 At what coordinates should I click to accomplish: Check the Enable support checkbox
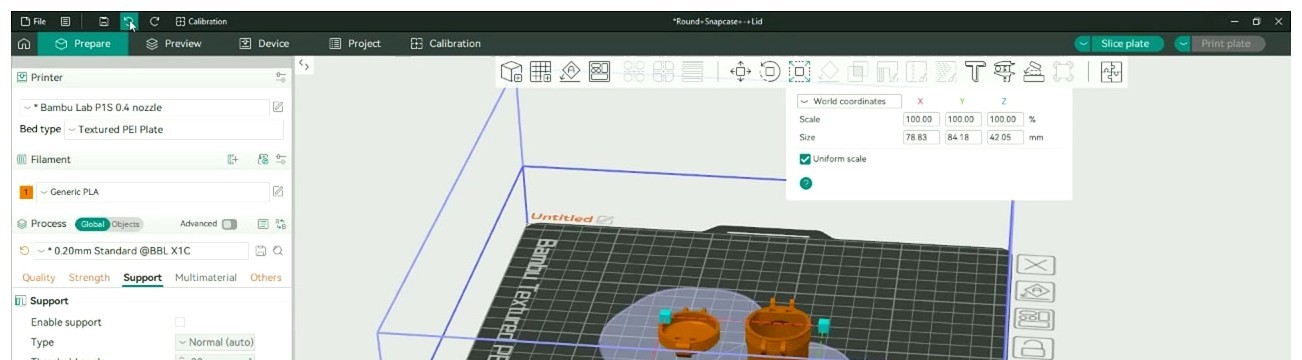[x=180, y=322]
